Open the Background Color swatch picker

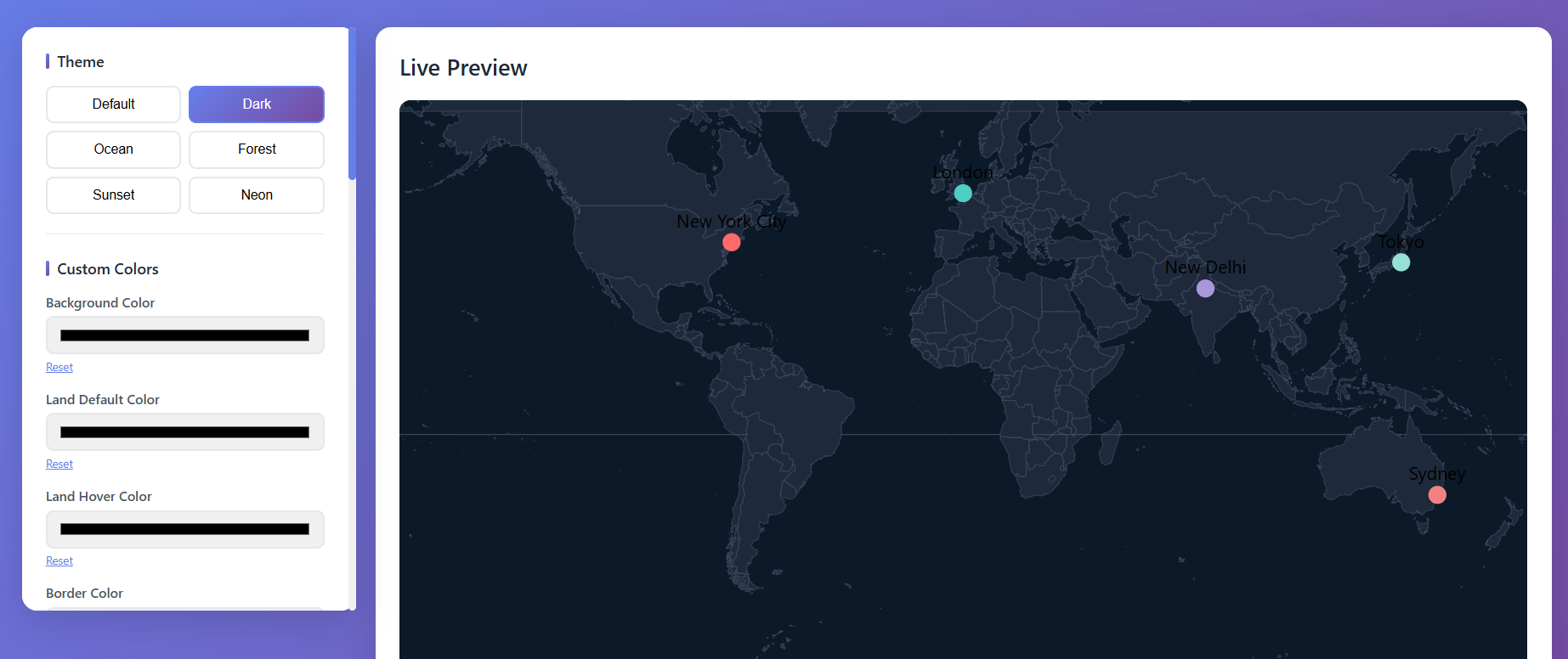click(x=185, y=335)
